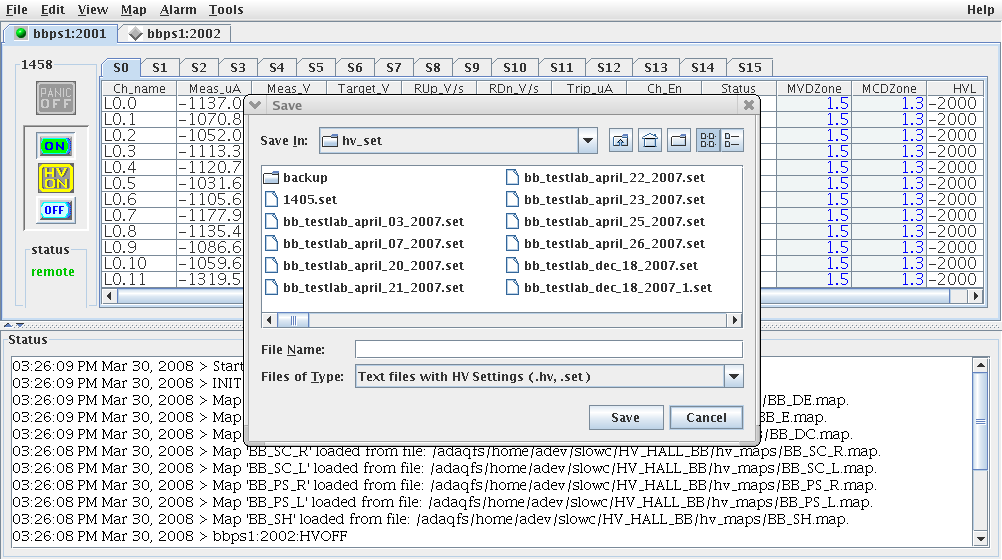The width and height of the screenshot is (1002, 560).
Task: Click table horizontal scroll right arrow
Action: click(x=975, y=296)
